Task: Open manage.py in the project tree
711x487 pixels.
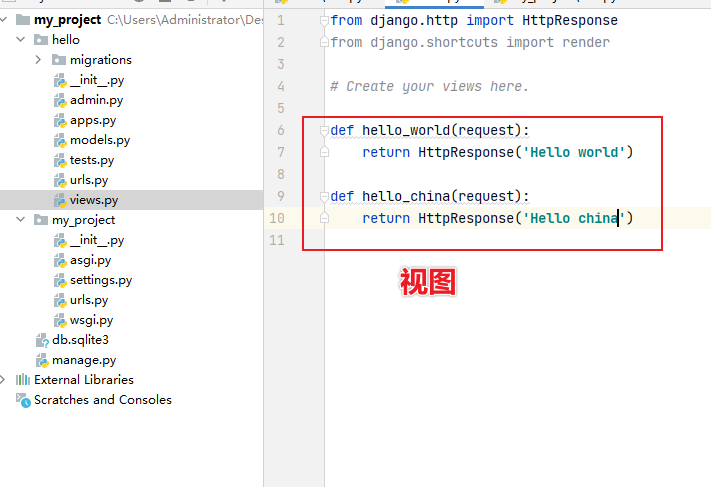Action: [84, 360]
